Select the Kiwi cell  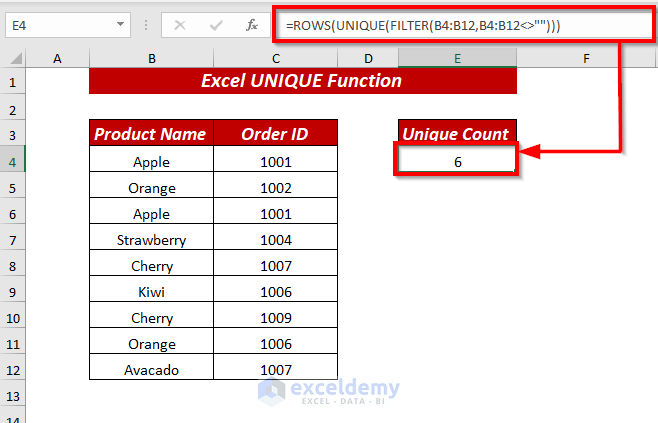point(151,289)
